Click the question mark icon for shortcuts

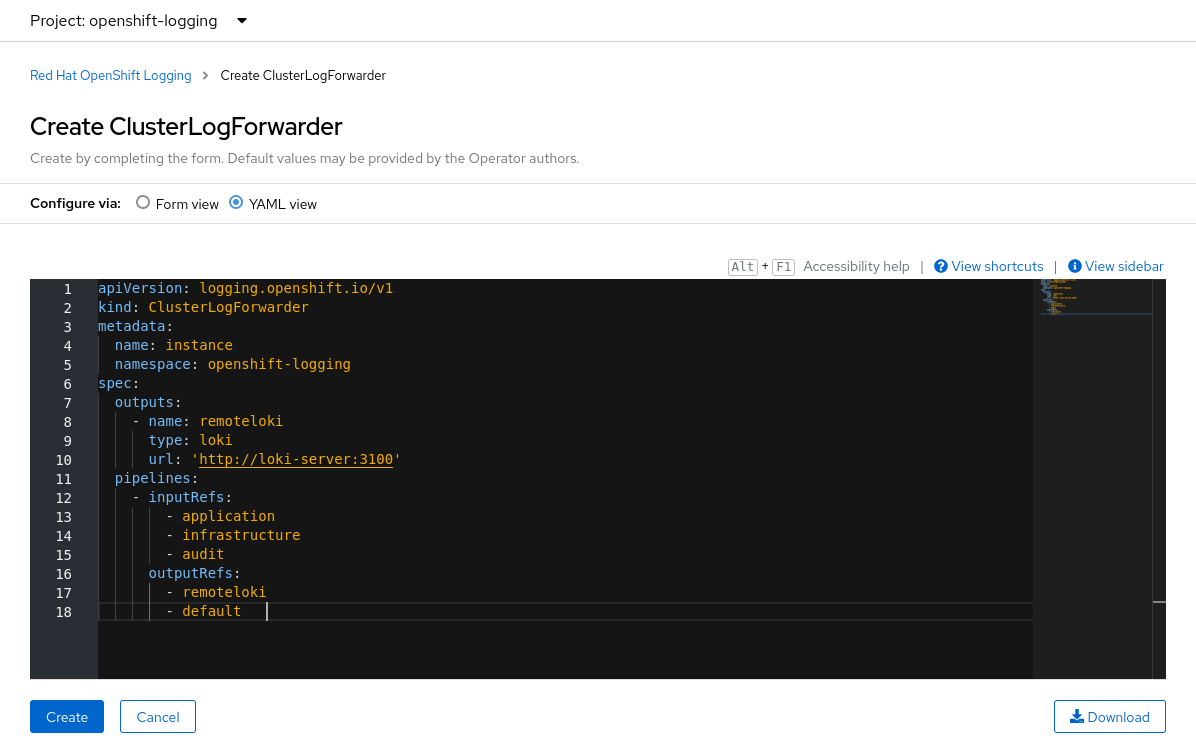941,267
